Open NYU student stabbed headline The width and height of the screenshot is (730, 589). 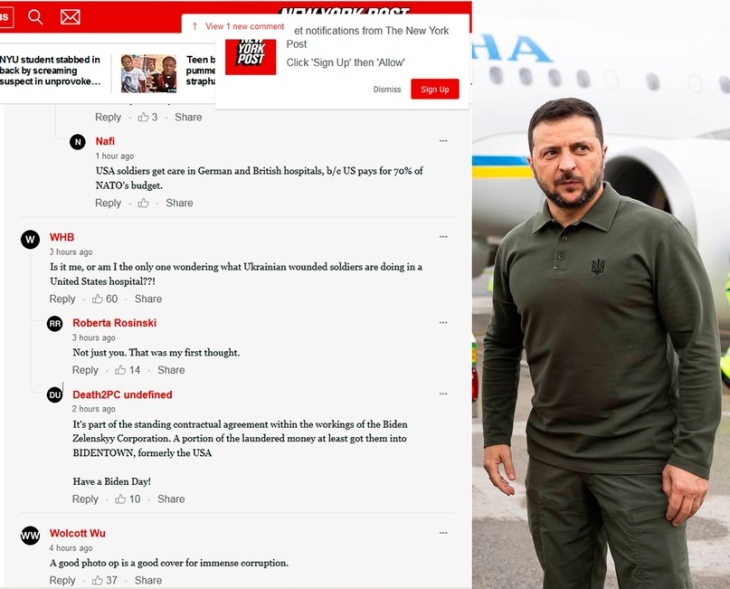point(50,70)
